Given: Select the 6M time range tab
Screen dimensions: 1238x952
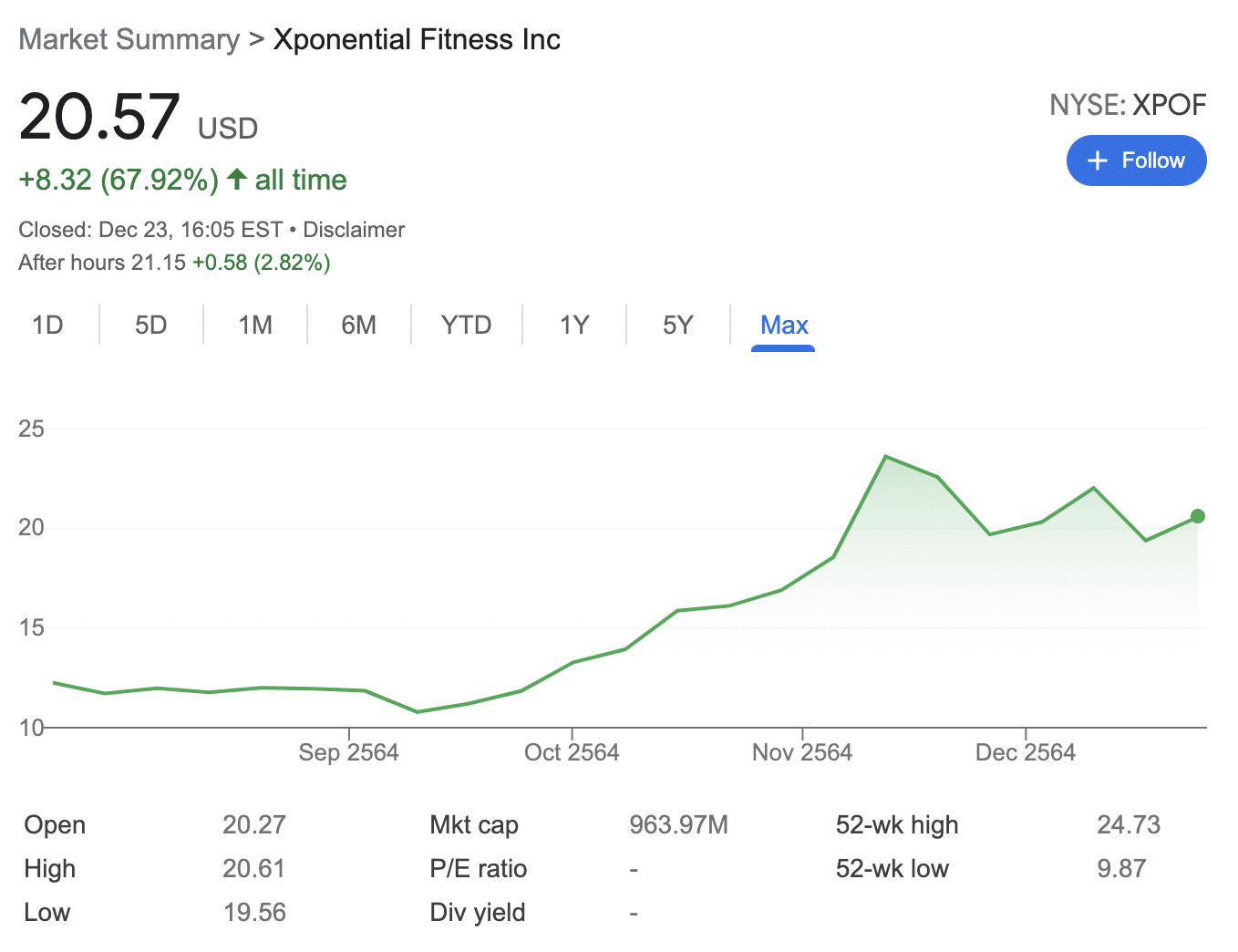Looking at the screenshot, I should pyautogui.click(x=359, y=325).
